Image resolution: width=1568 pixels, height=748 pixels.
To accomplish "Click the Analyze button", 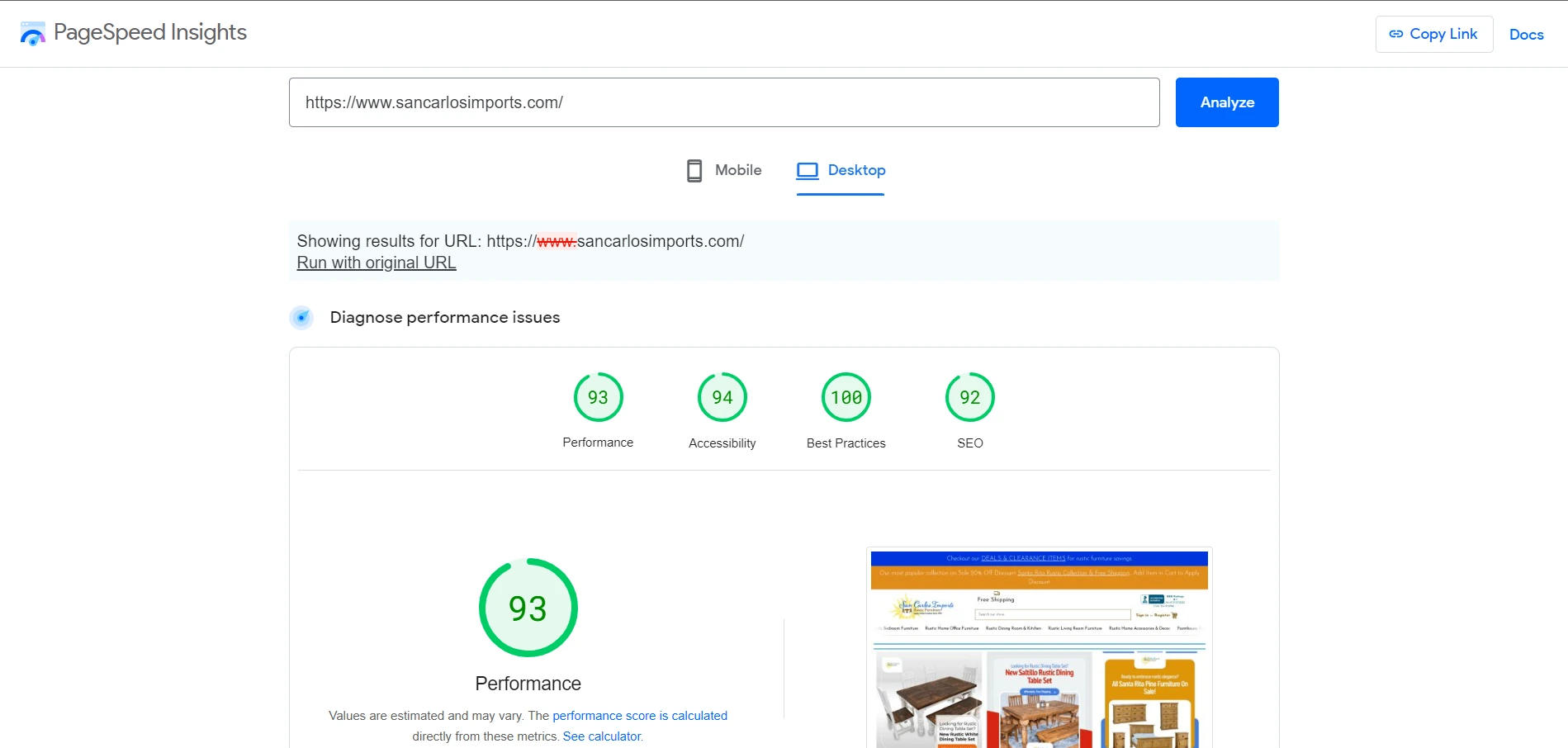I will pyautogui.click(x=1227, y=102).
